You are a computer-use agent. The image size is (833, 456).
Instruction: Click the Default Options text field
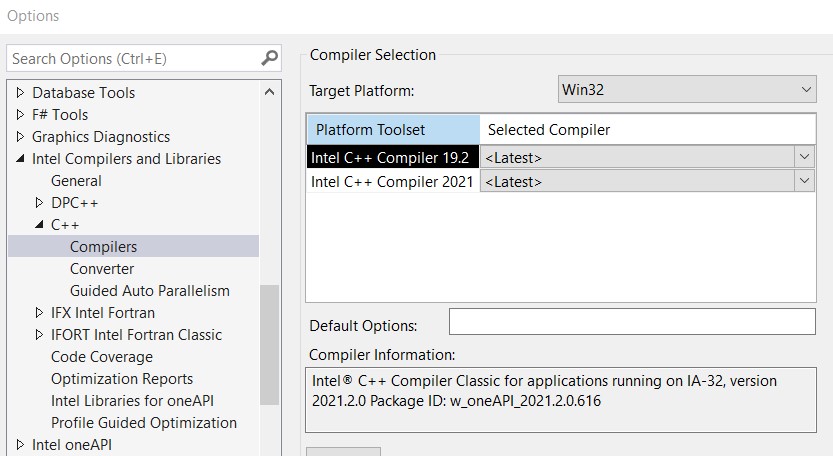click(x=631, y=322)
